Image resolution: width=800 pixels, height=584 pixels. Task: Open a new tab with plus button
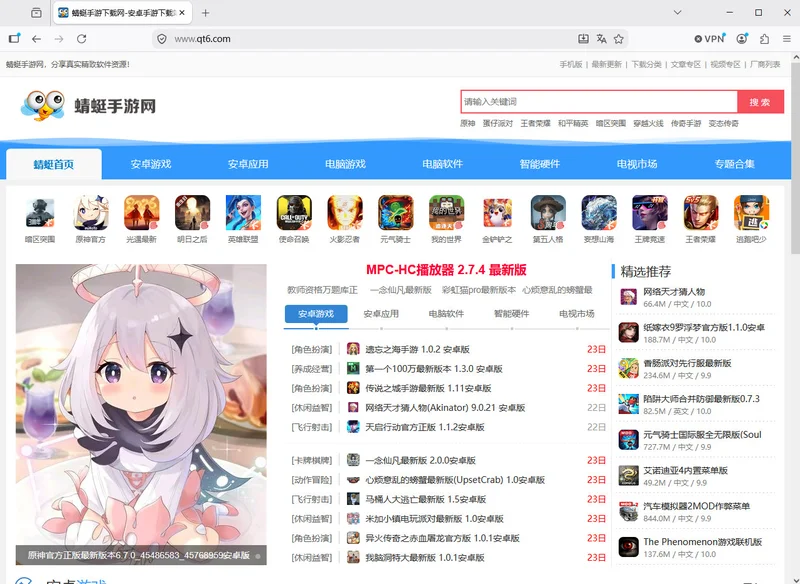coord(205,13)
